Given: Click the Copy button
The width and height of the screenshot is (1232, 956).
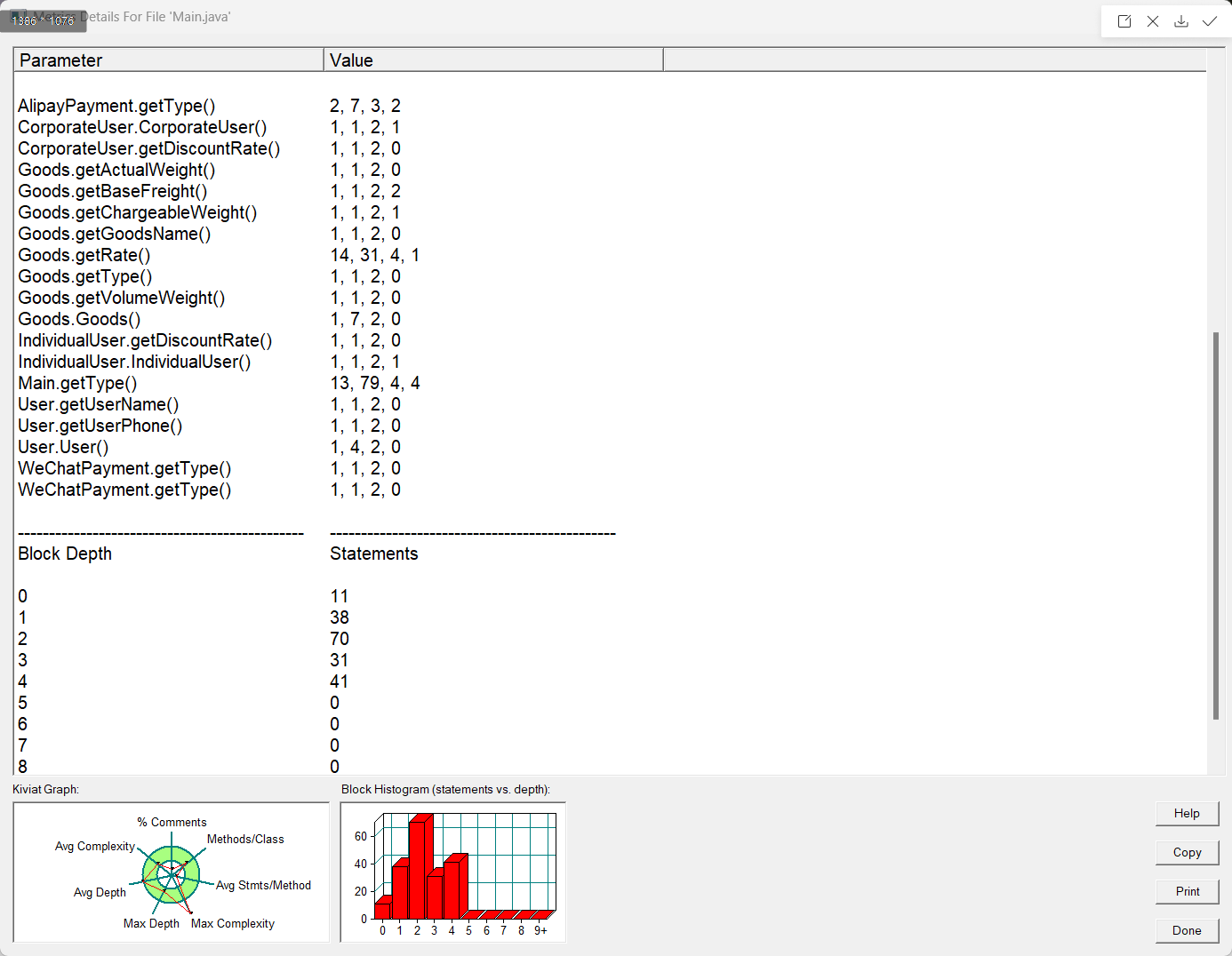Looking at the screenshot, I should 1187,852.
